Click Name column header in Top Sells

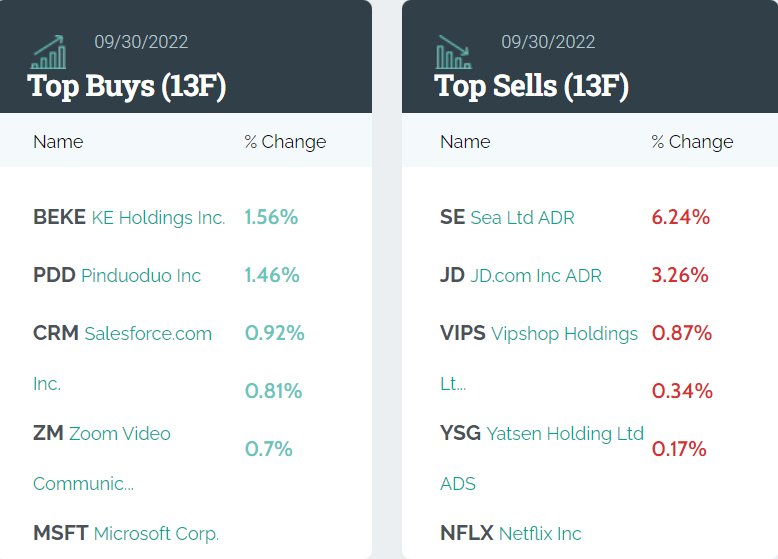[465, 141]
